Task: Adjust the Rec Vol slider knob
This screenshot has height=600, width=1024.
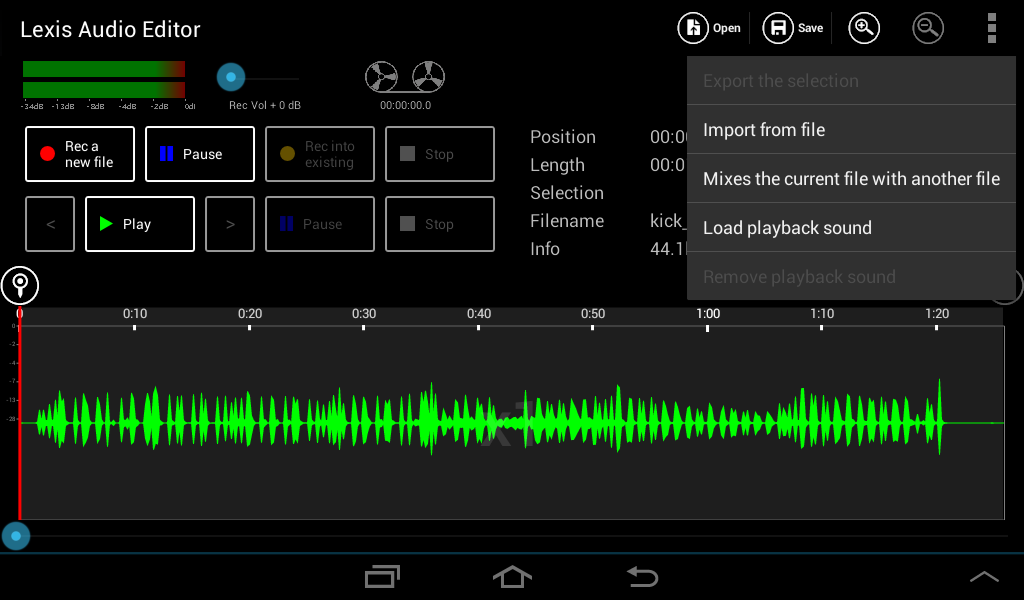Action: click(231, 77)
